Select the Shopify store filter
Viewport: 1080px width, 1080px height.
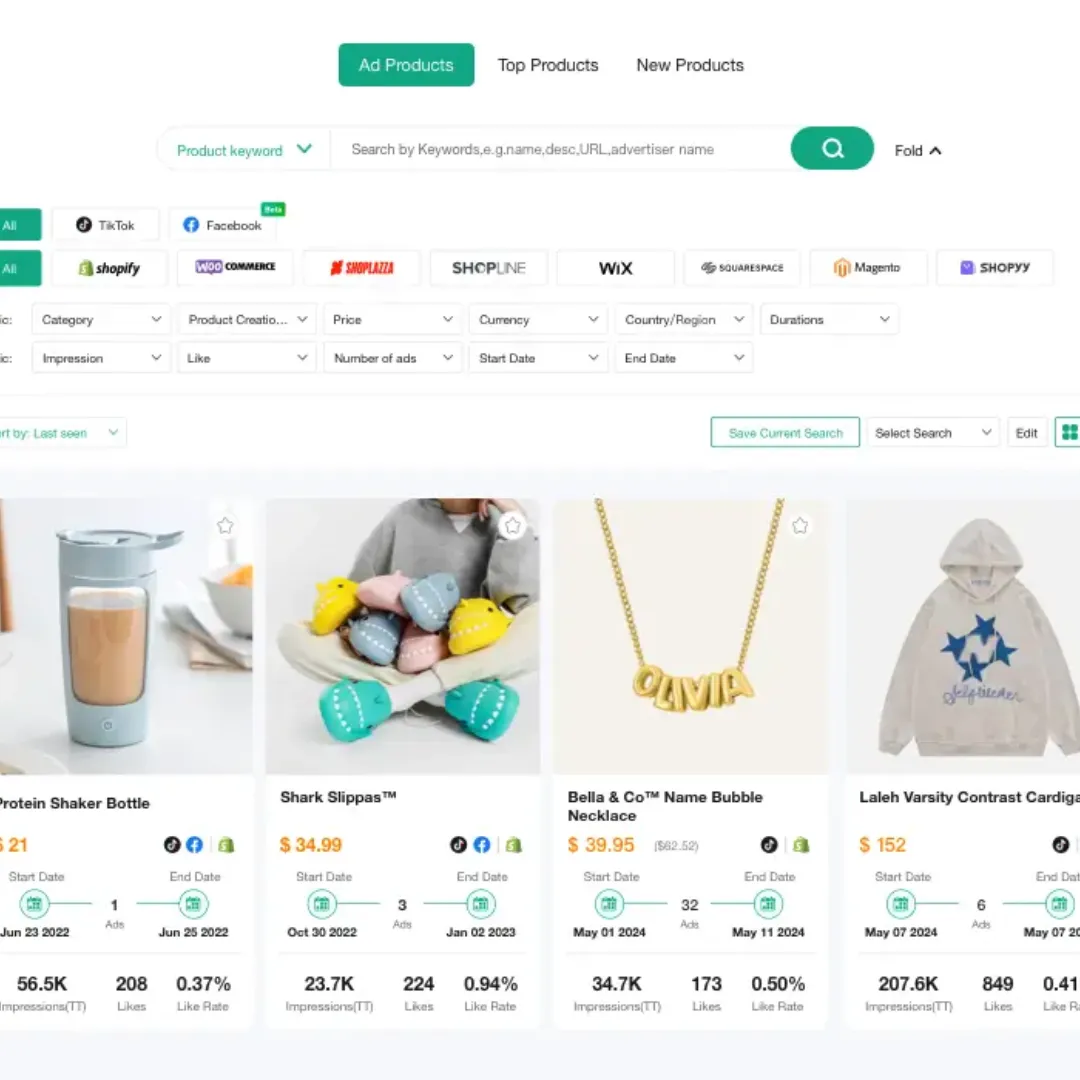coord(109,268)
